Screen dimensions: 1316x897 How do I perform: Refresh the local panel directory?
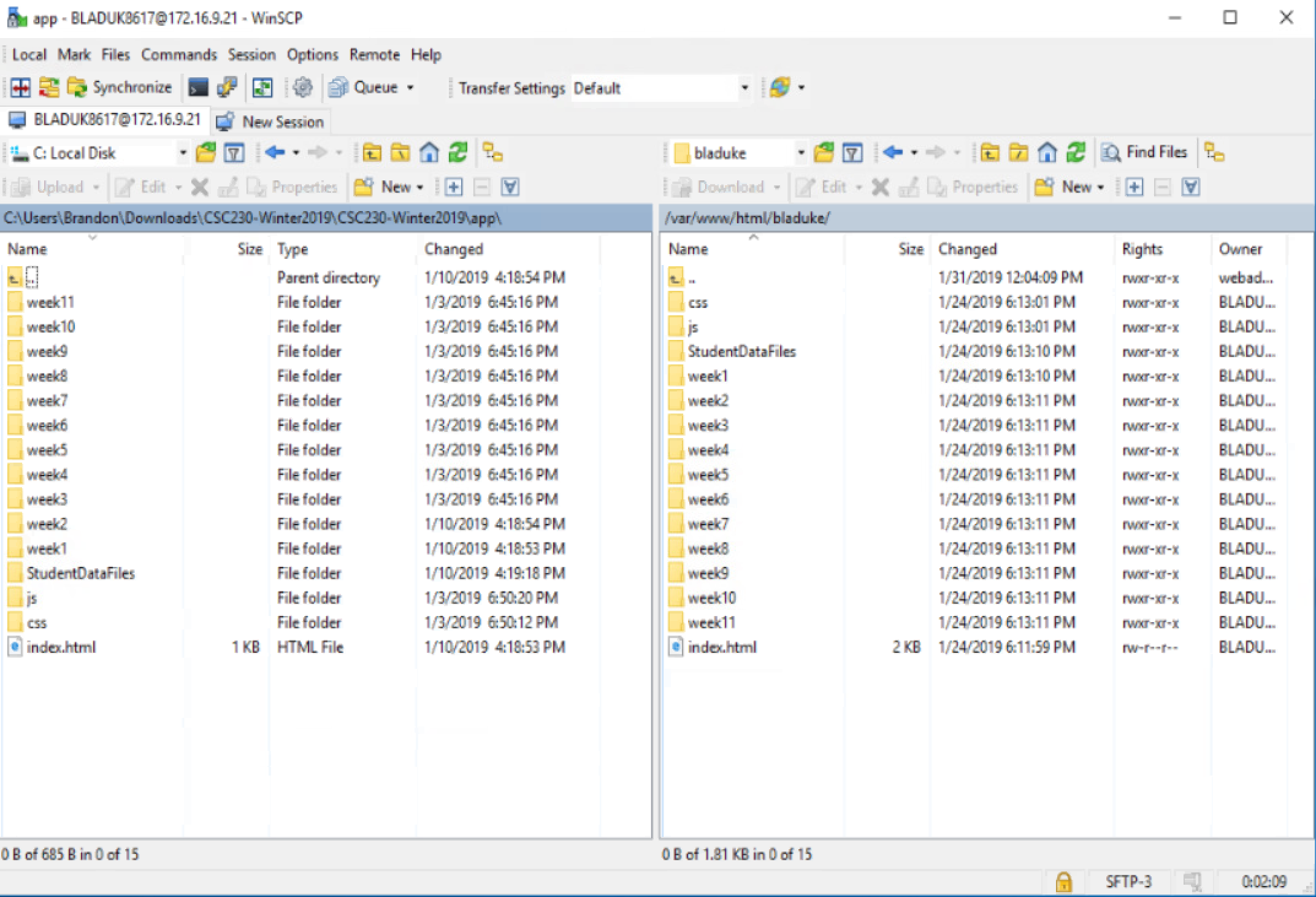(x=458, y=152)
